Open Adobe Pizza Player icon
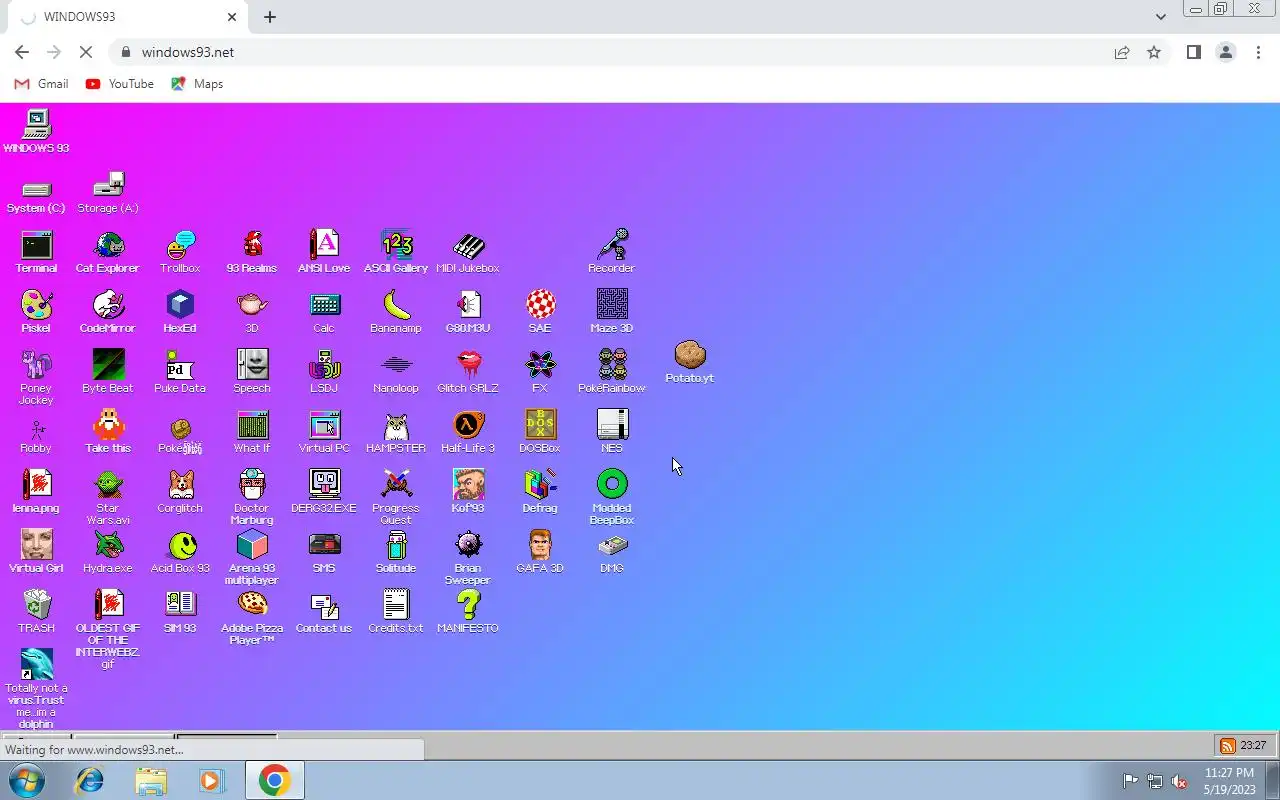The image size is (1280, 800). (252, 616)
